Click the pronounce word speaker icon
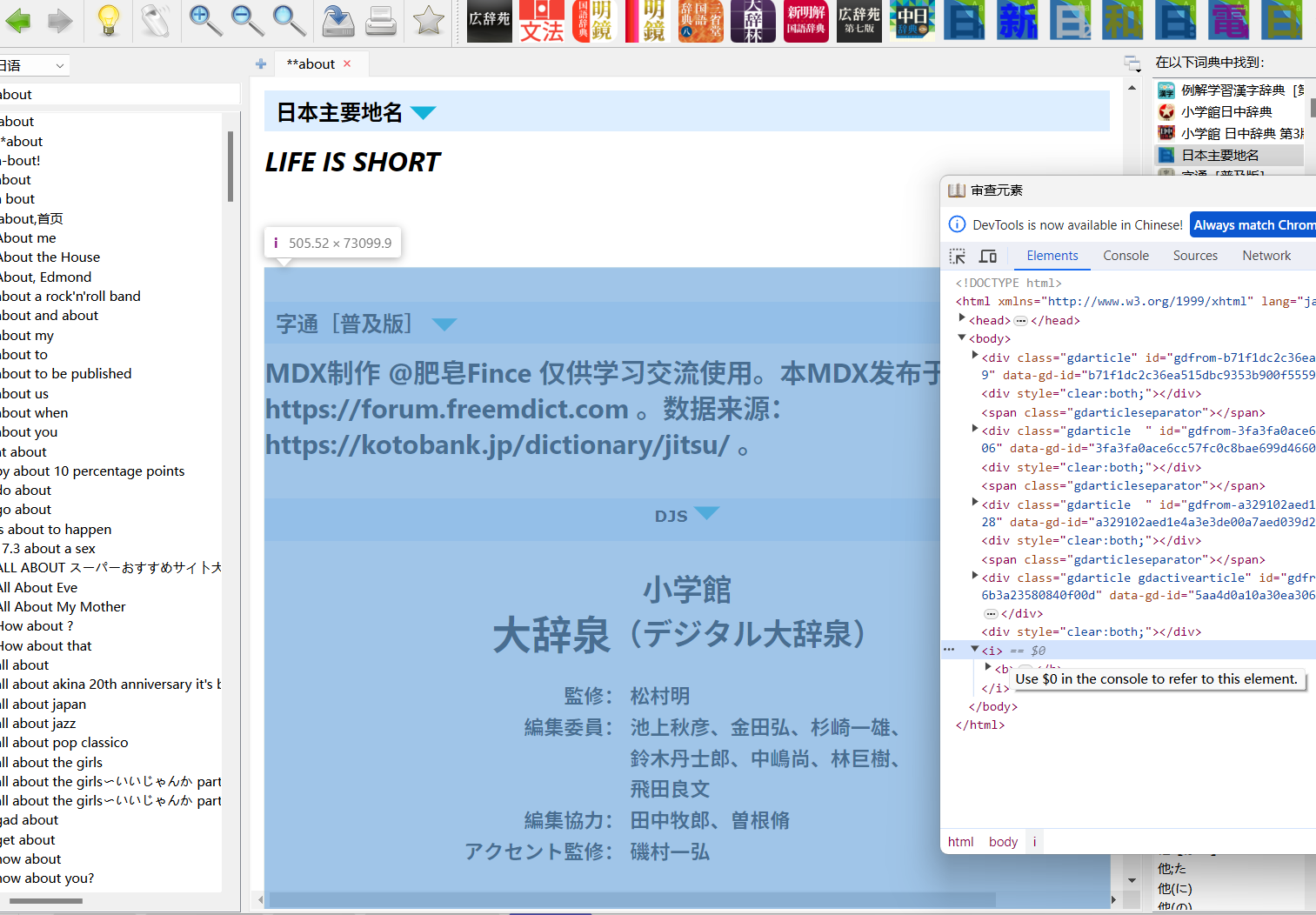This screenshot has width=1316, height=915. (156, 21)
